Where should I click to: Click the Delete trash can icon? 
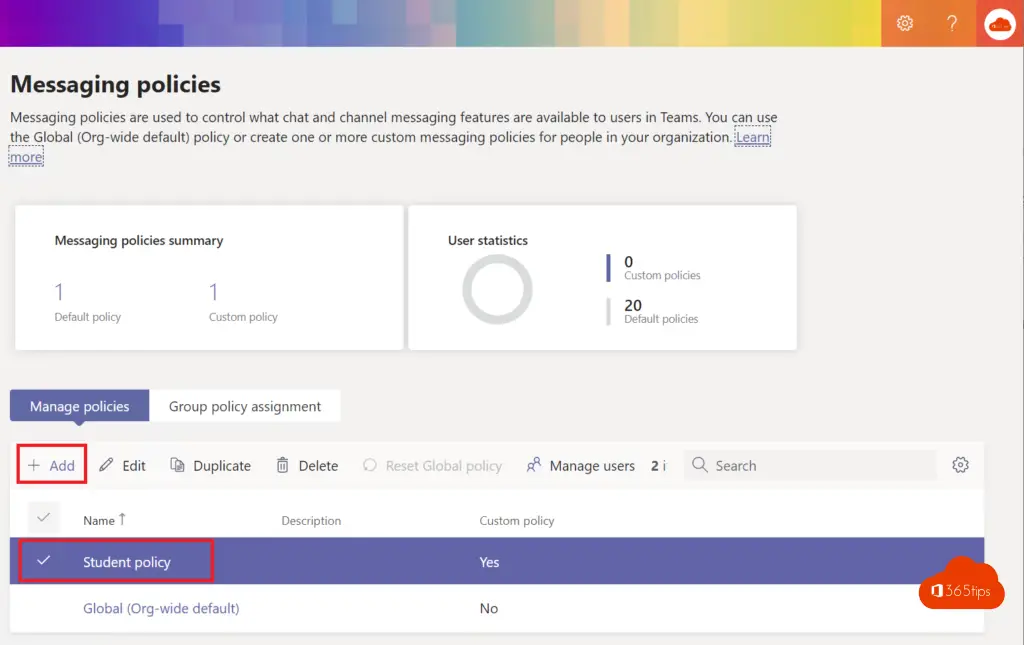pyautogui.click(x=283, y=466)
